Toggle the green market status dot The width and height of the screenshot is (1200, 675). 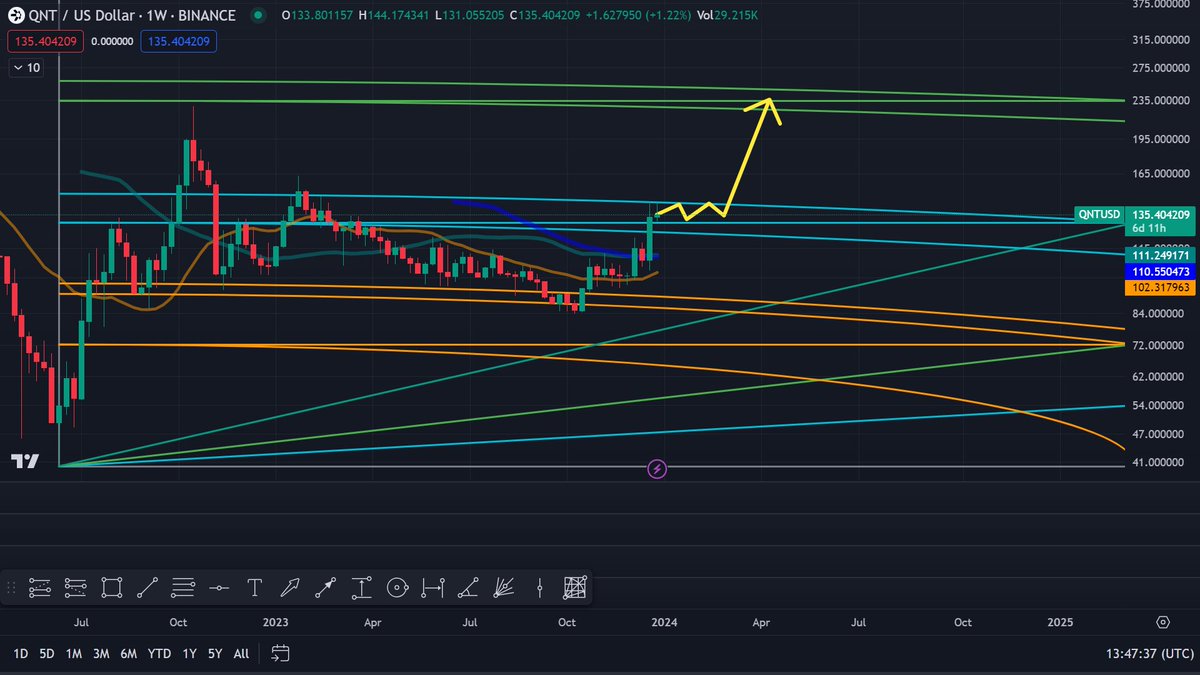[x=256, y=16]
